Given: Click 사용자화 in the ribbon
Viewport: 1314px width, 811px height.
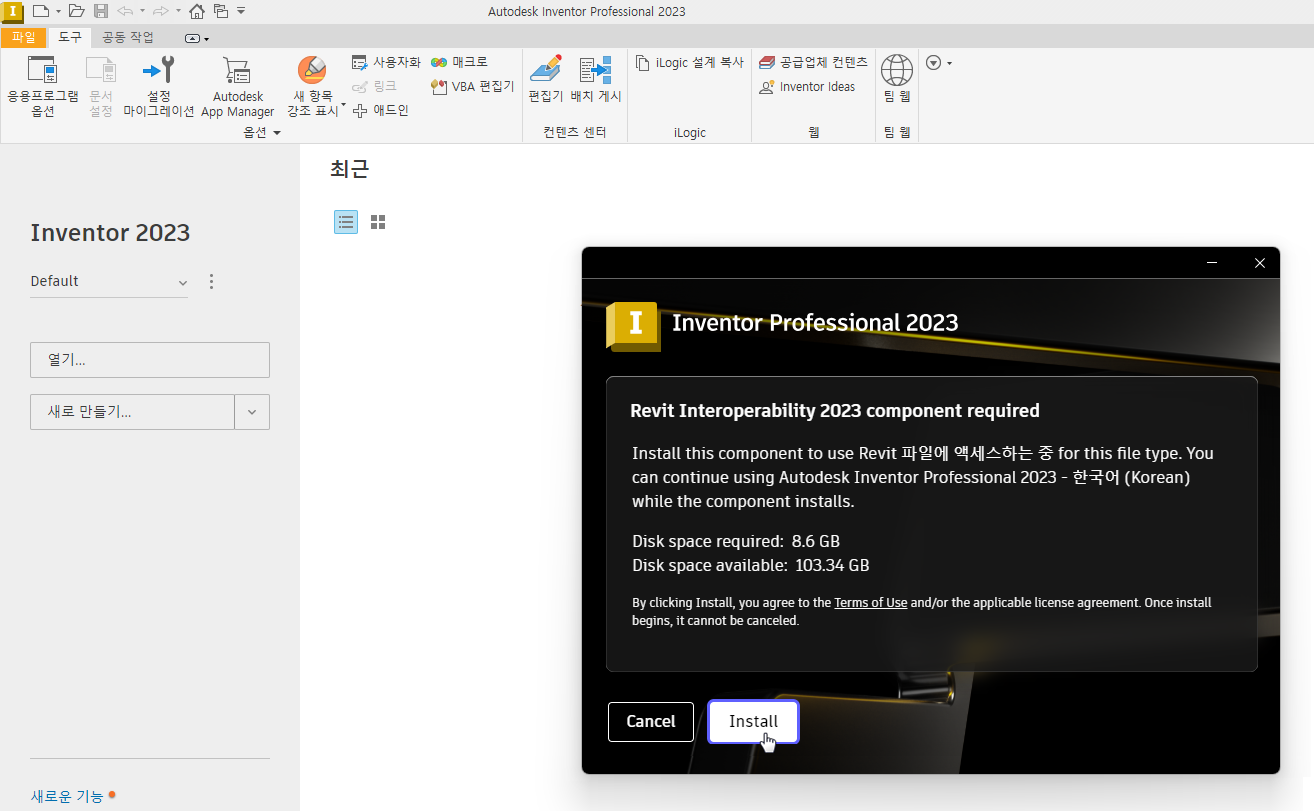Looking at the screenshot, I should point(386,62).
